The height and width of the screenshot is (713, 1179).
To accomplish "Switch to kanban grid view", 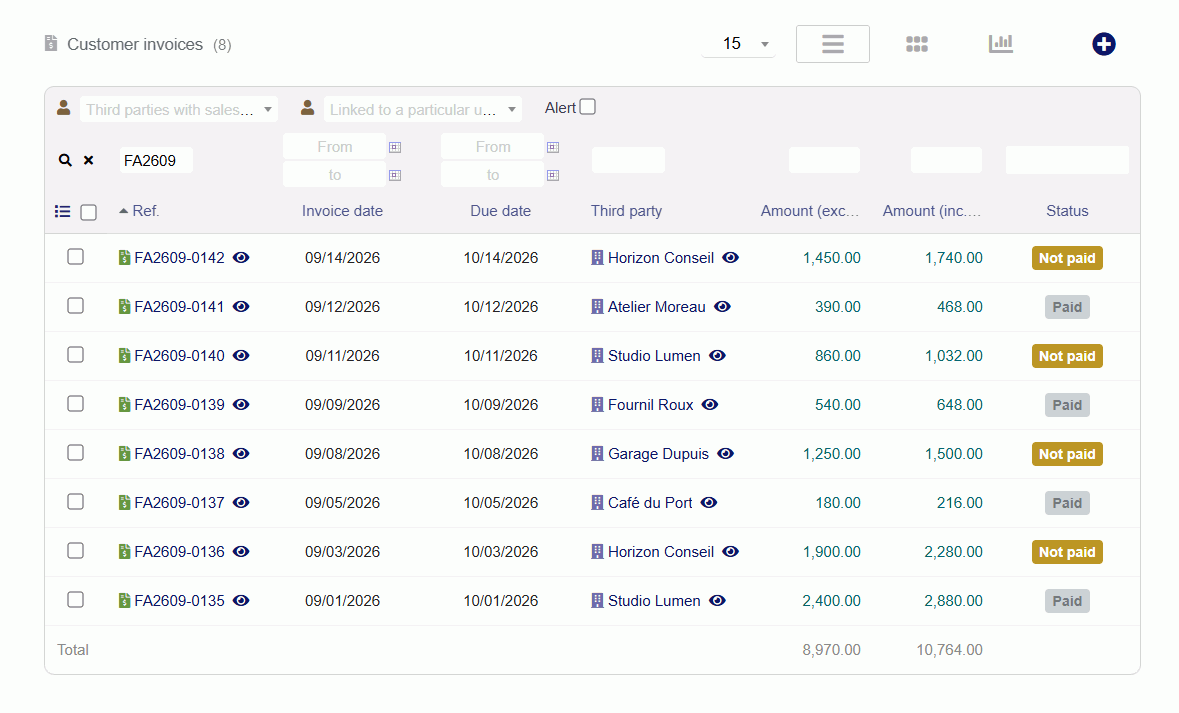I will (917, 44).
